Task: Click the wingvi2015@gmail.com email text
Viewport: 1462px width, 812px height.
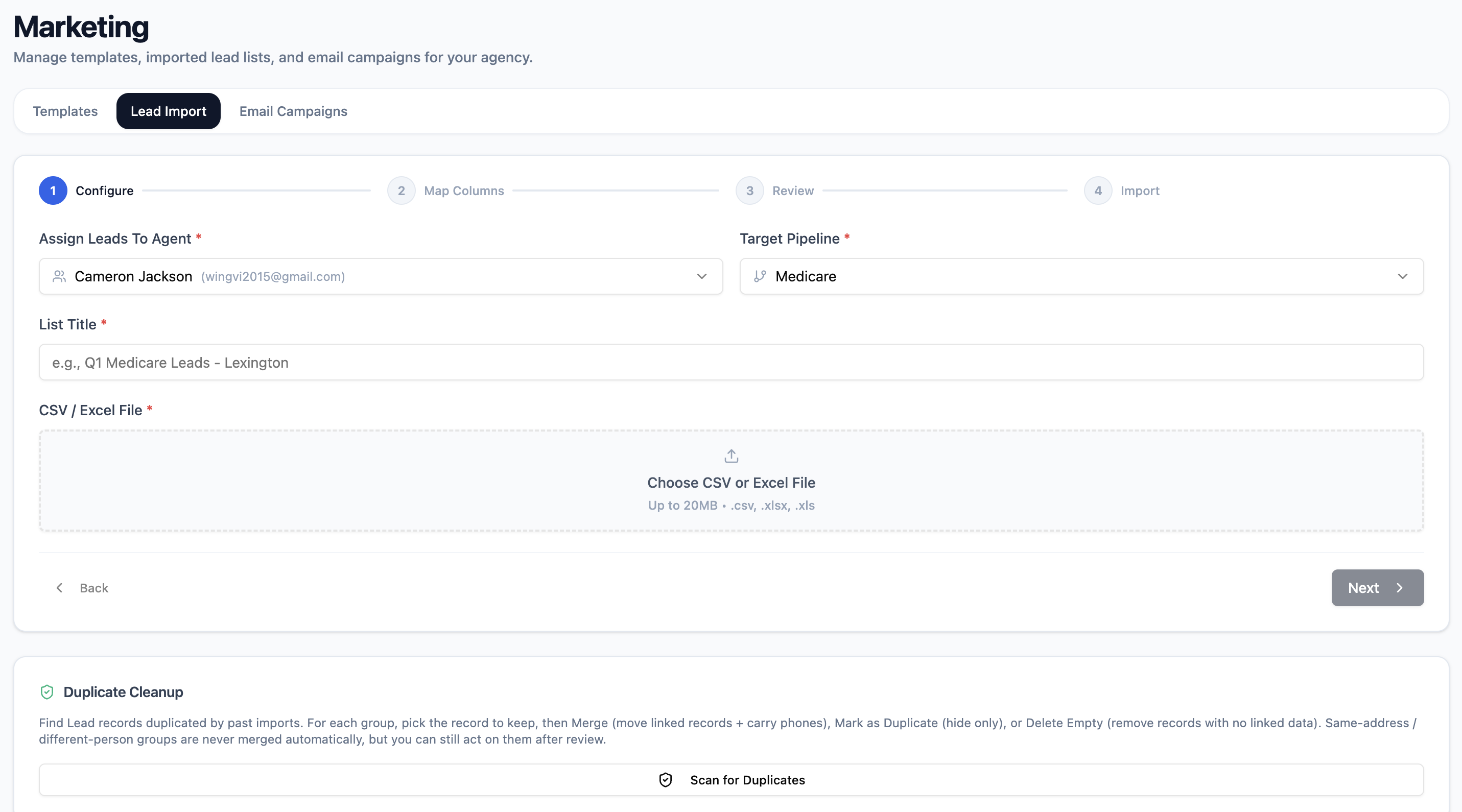Action: point(273,276)
